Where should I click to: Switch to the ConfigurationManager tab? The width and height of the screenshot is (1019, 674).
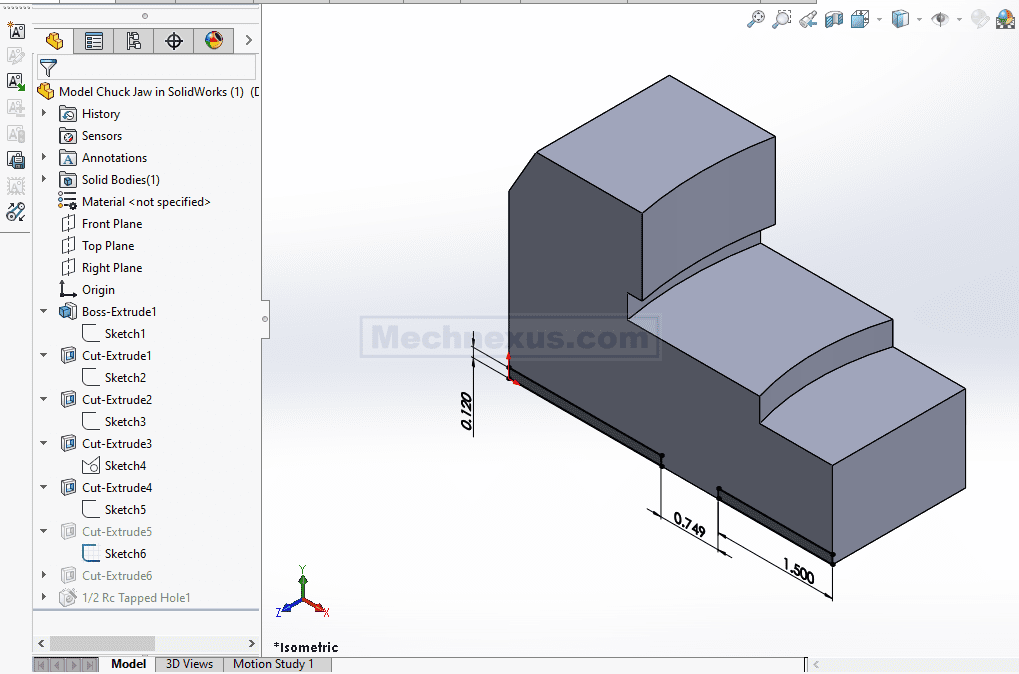(134, 41)
